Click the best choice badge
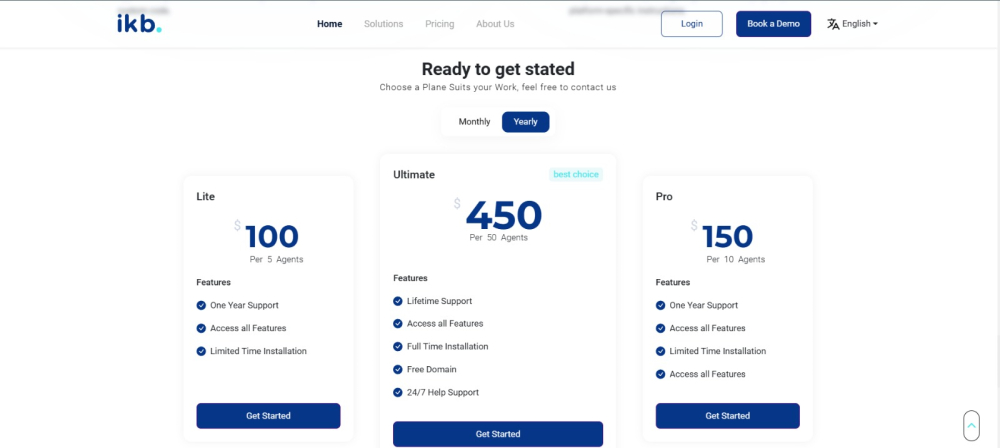Screen dimensions: 1000x448 [576, 175]
